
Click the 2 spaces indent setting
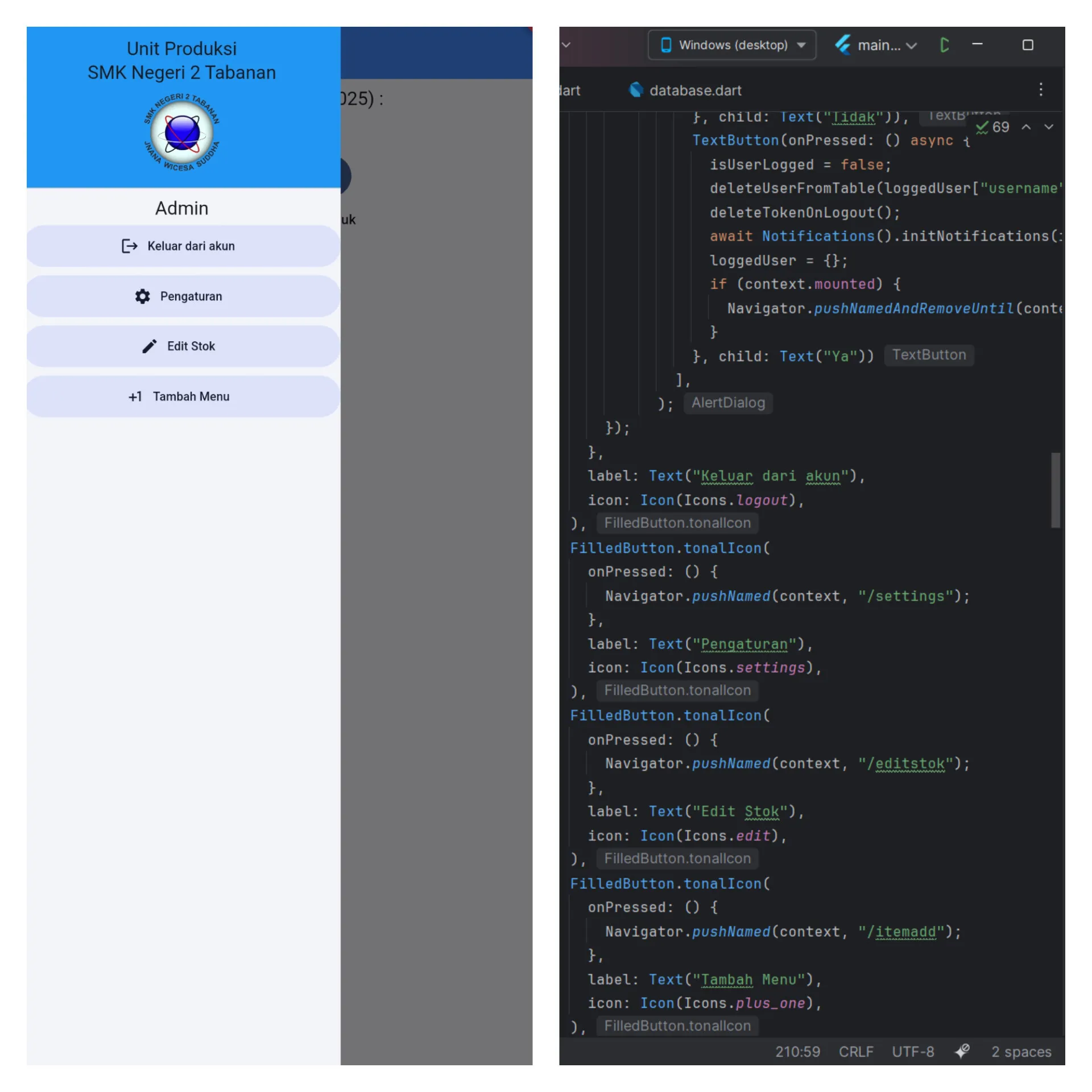[1021, 1052]
